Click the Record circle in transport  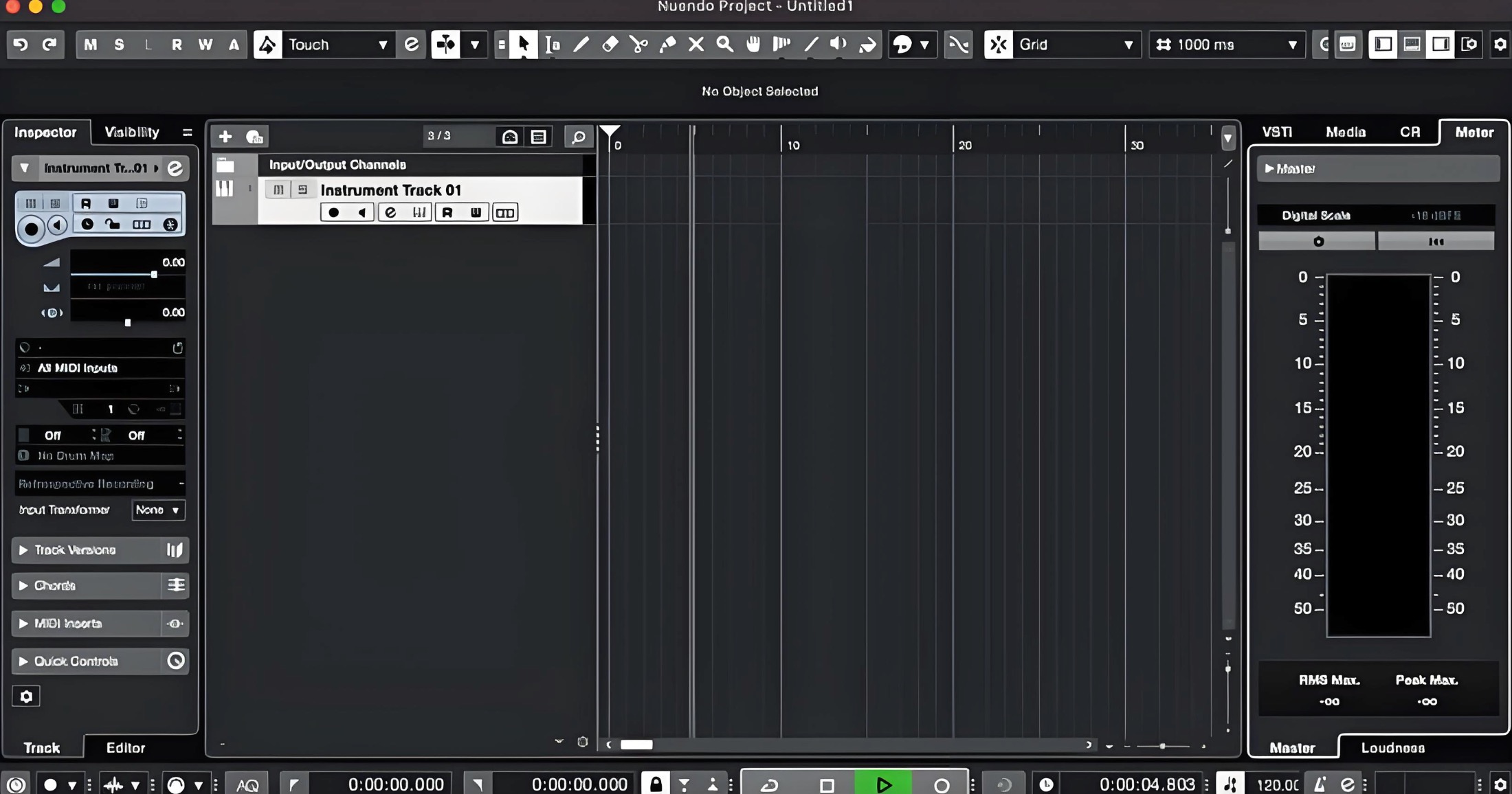pos(942,784)
